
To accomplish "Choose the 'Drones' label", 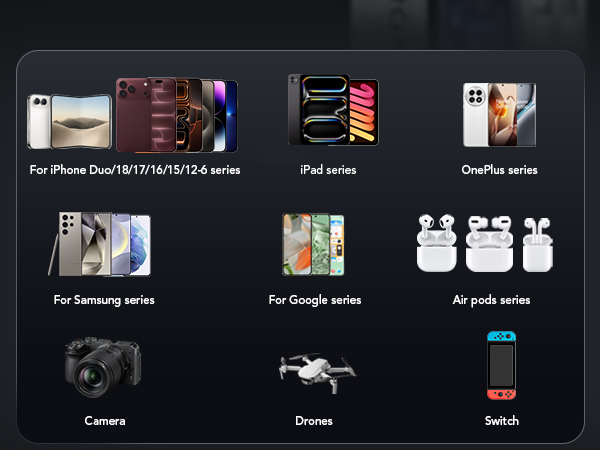I will point(314,421).
